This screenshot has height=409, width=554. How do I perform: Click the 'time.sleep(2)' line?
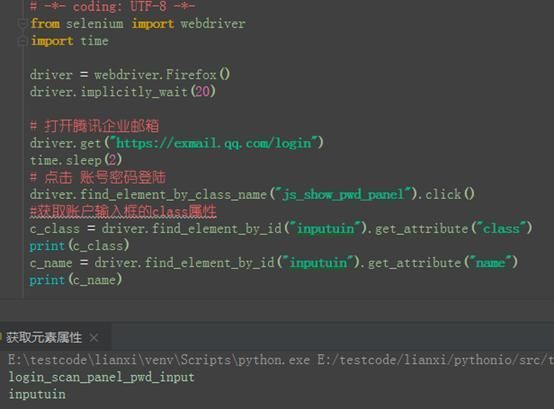76,160
